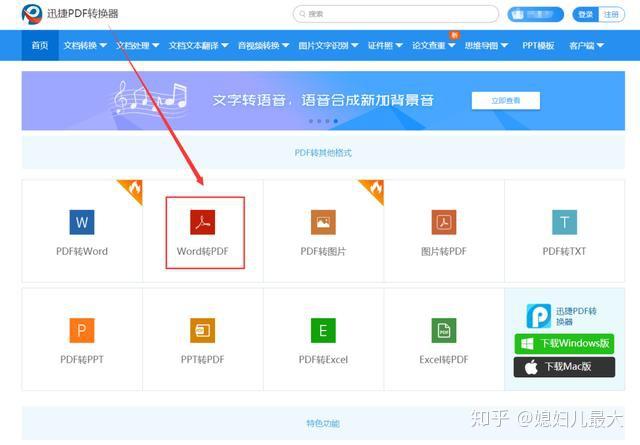Click the Apple logo on Mac button
Image resolution: width=640 pixels, height=445 pixels.
[531, 367]
